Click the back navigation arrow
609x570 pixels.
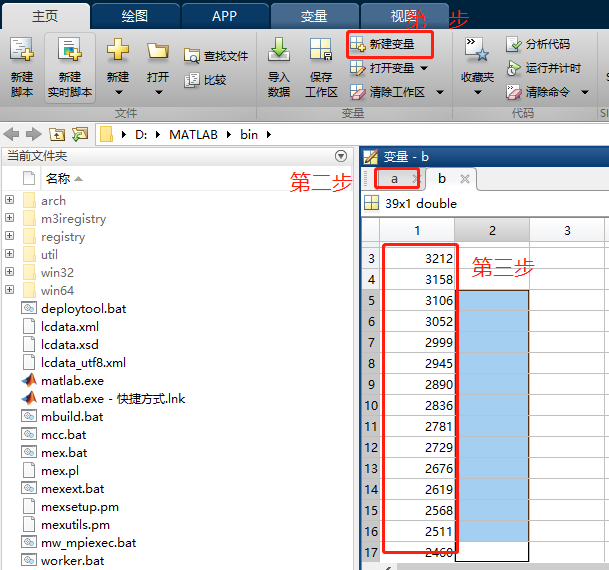point(11,134)
